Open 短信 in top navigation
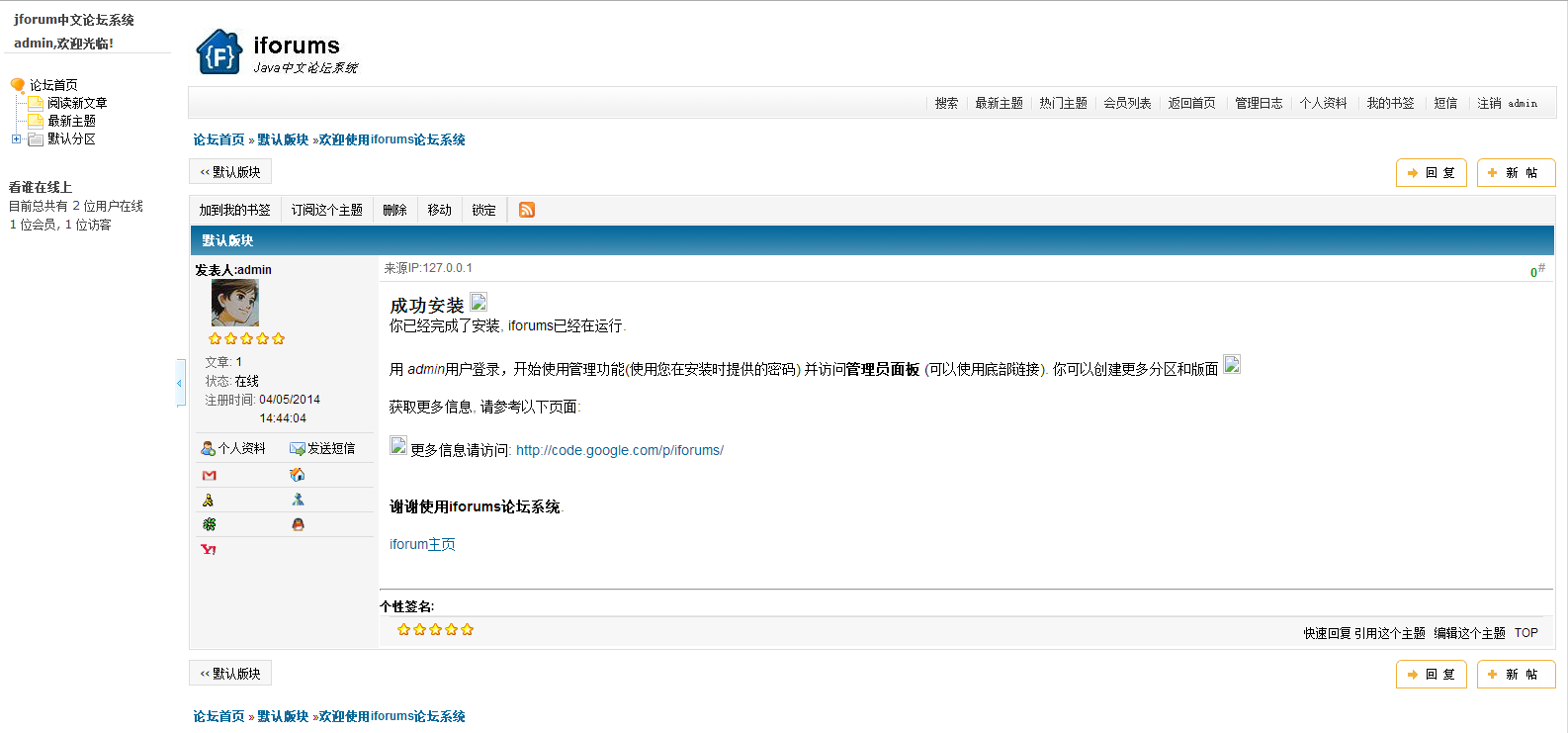 (x=1445, y=103)
